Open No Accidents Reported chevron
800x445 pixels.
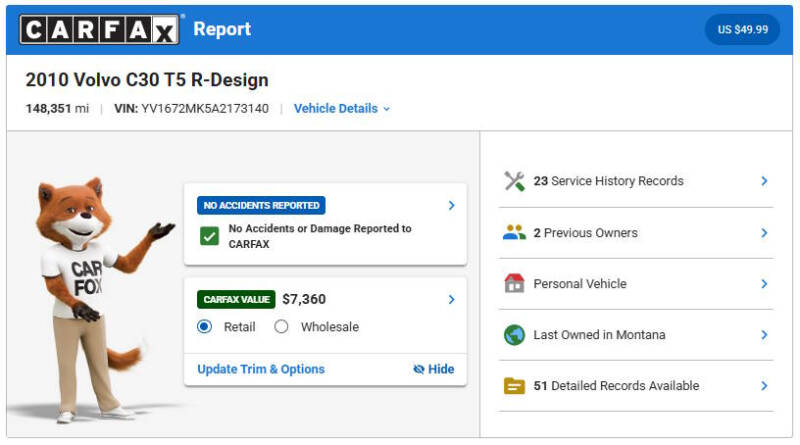point(452,206)
